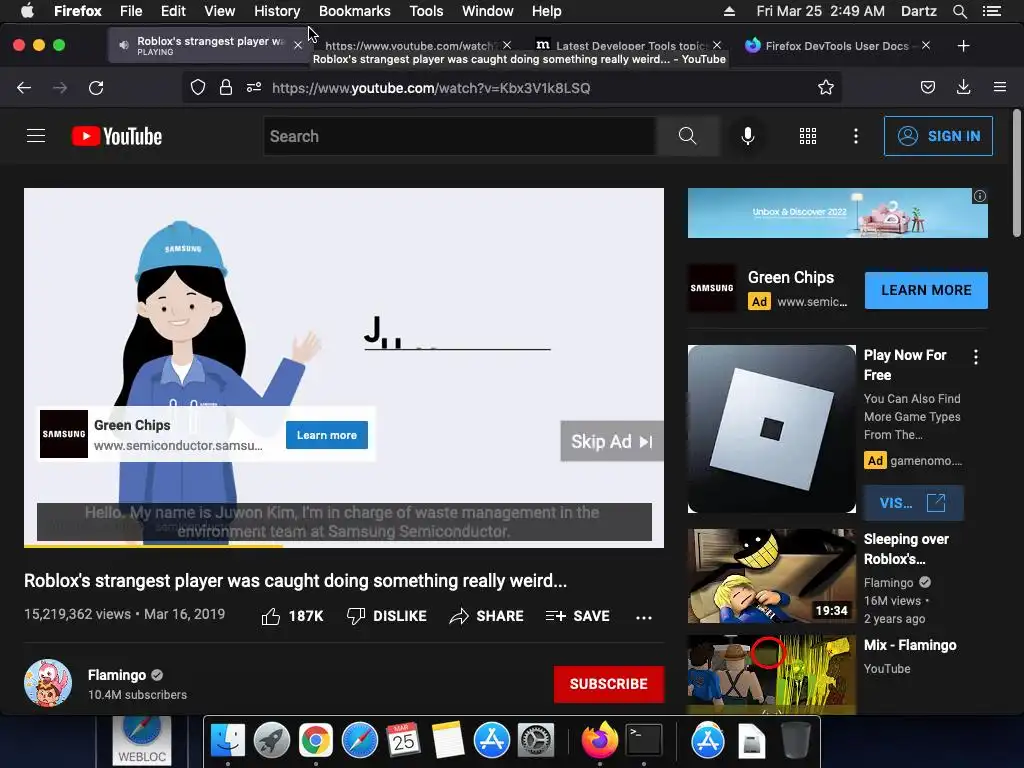
Task: Open the Unbox & Discover 2022 banner
Action: coord(837,213)
